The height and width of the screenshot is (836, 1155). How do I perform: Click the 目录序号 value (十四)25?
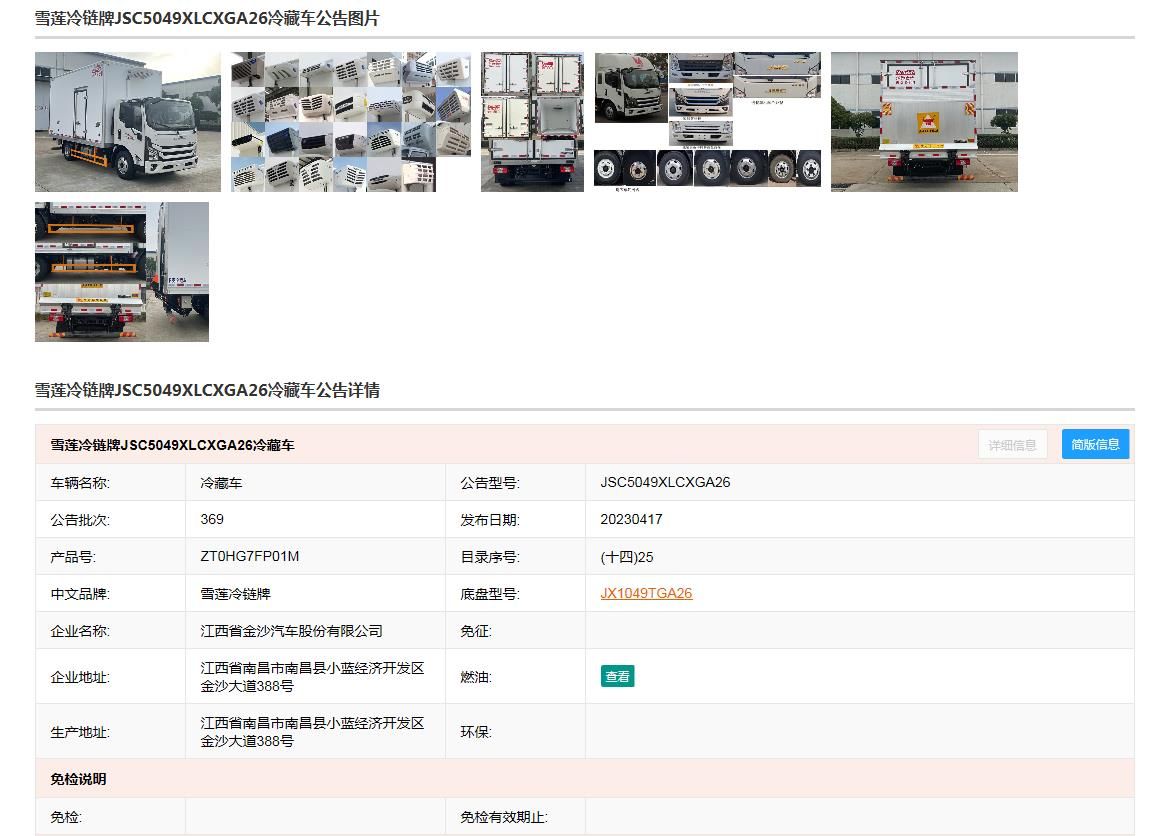[627, 556]
